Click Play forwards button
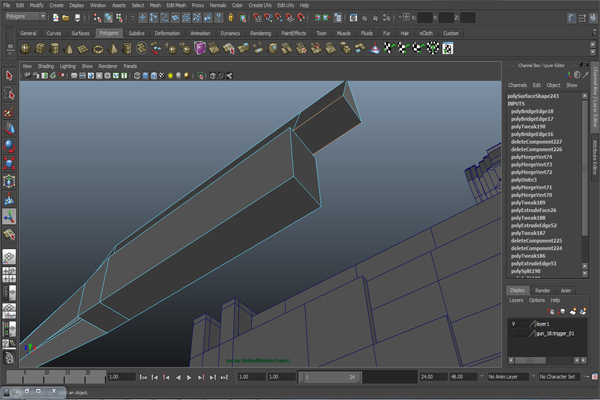This screenshot has height=400, width=600. coord(189,377)
